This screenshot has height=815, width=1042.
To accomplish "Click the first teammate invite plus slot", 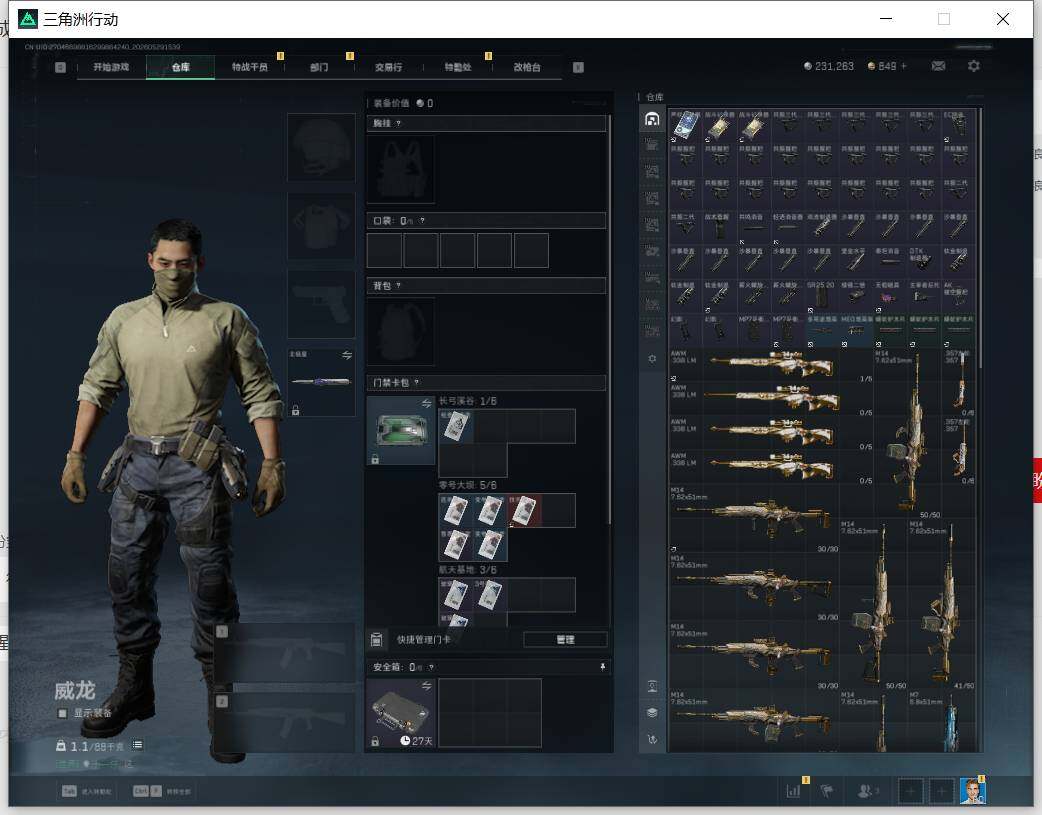I will point(910,791).
